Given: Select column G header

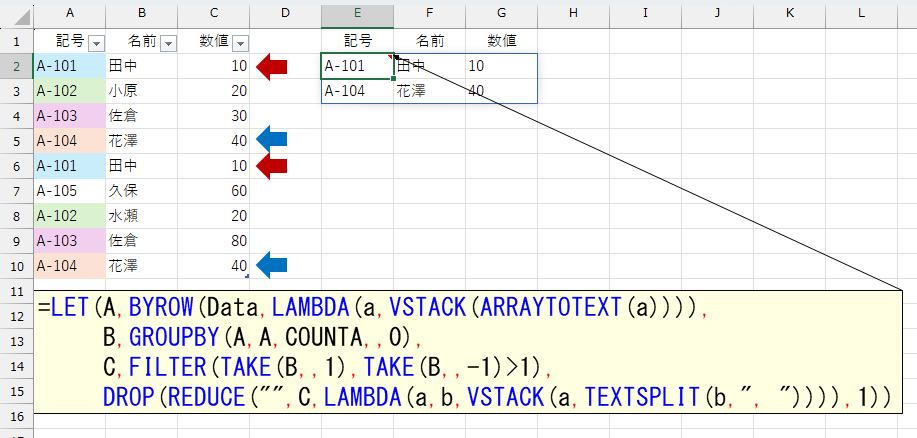Looking at the screenshot, I should coord(501,16).
